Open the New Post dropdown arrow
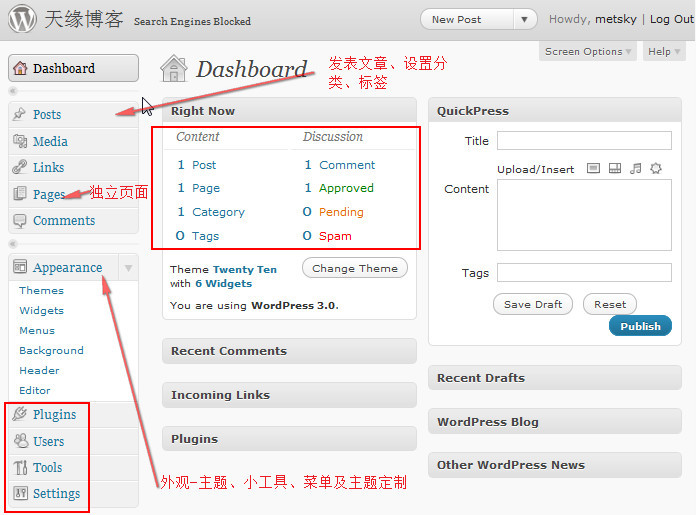The image size is (696, 515). click(524, 20)
